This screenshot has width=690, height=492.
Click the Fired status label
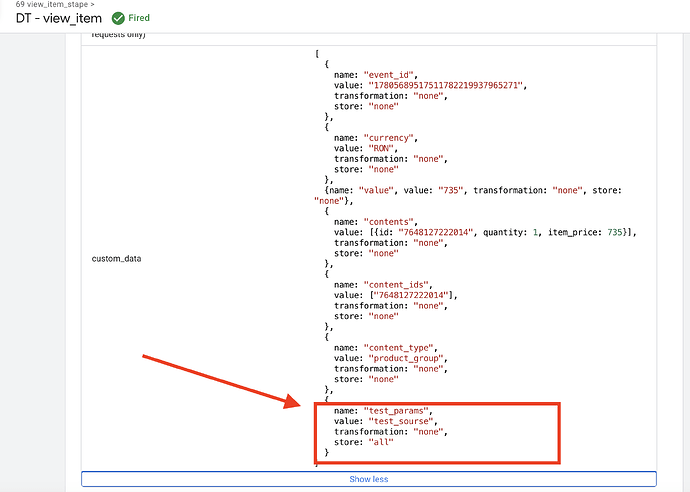click(x=139, y=18)
